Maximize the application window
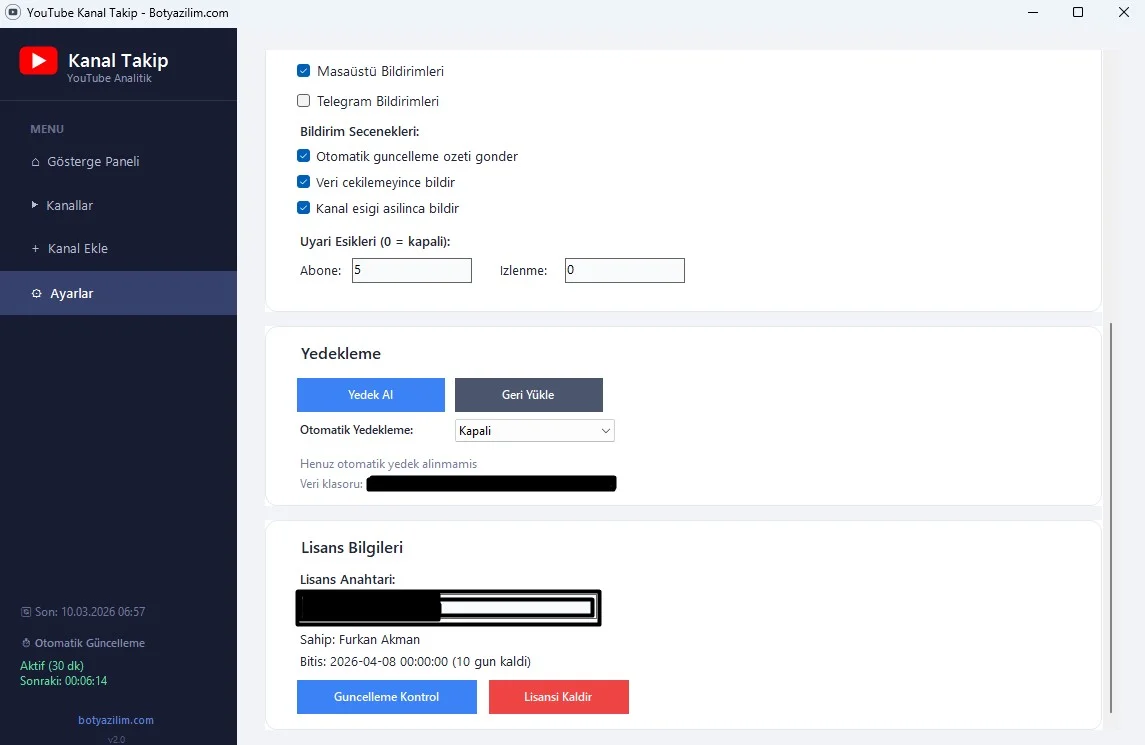 1078,12
